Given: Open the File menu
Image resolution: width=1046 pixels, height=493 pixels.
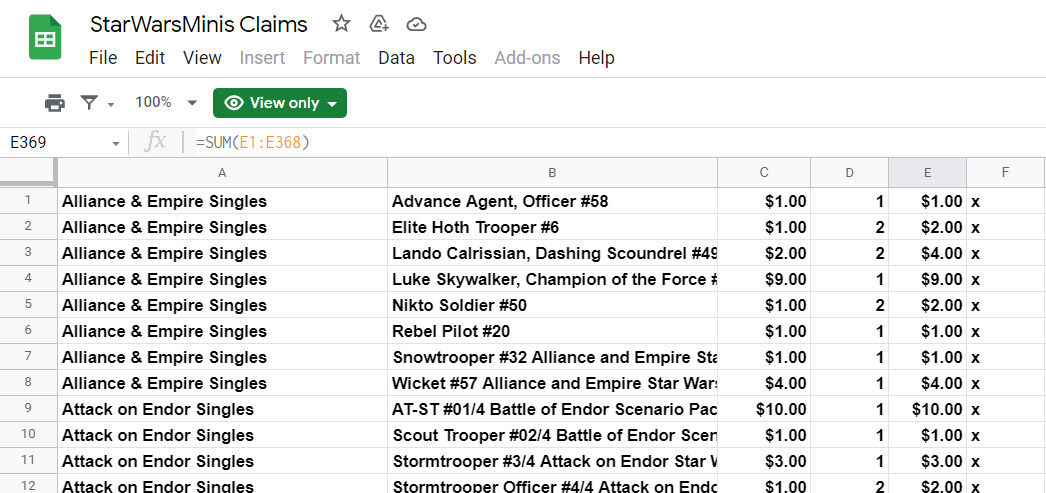Looking at the screenshot, I should coord(103,58).
